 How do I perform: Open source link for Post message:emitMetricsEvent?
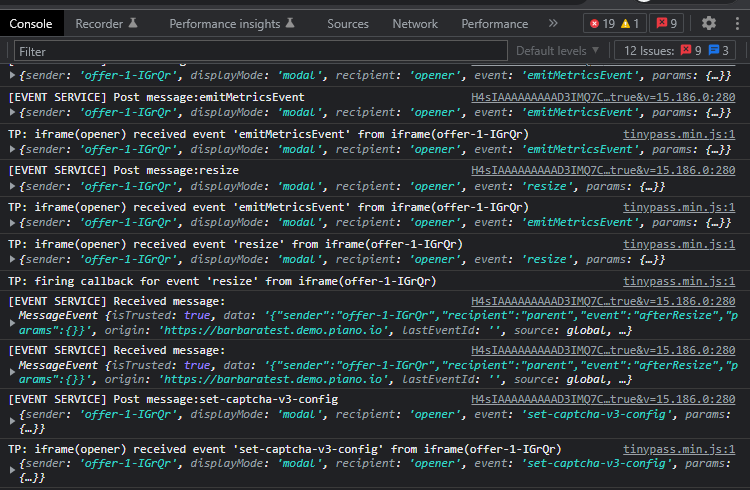(x=603, y=97)
